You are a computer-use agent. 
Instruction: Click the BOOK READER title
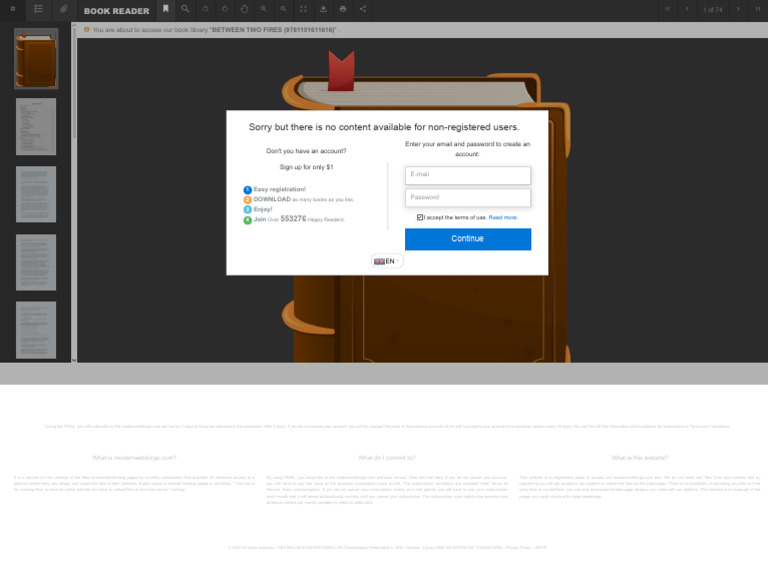[117, 11]
